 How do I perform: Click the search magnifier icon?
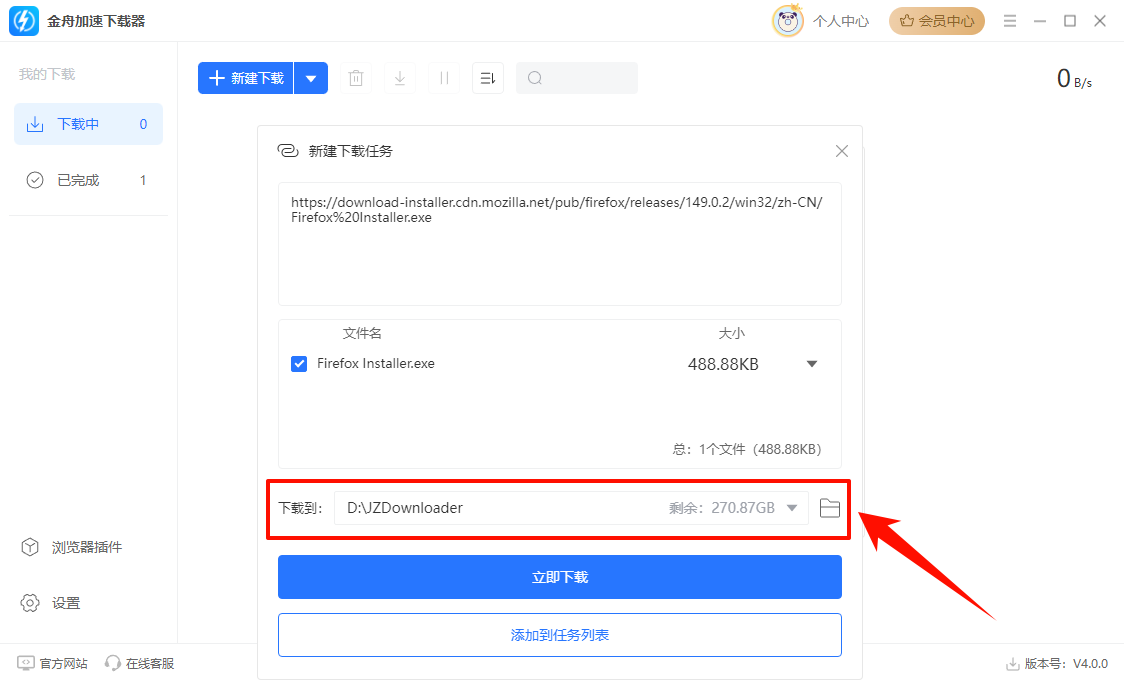(x=534, y=77)
